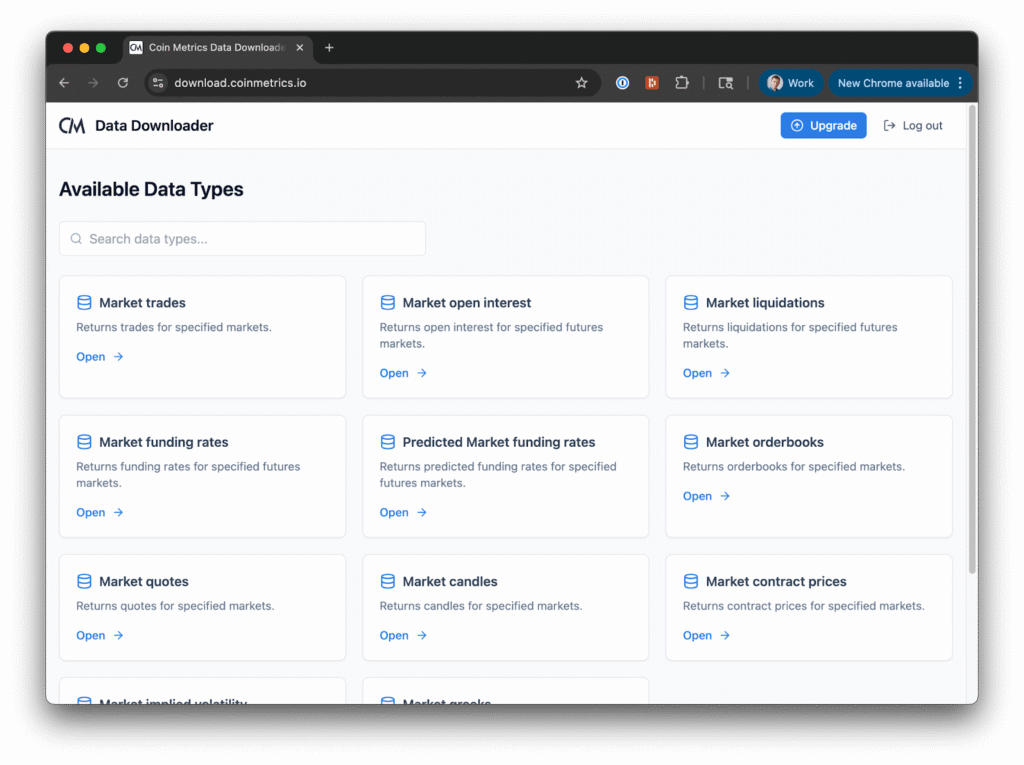Click the Upgrade button
The width and height of the screenshot is (1024, 765).
click(823, 125)
